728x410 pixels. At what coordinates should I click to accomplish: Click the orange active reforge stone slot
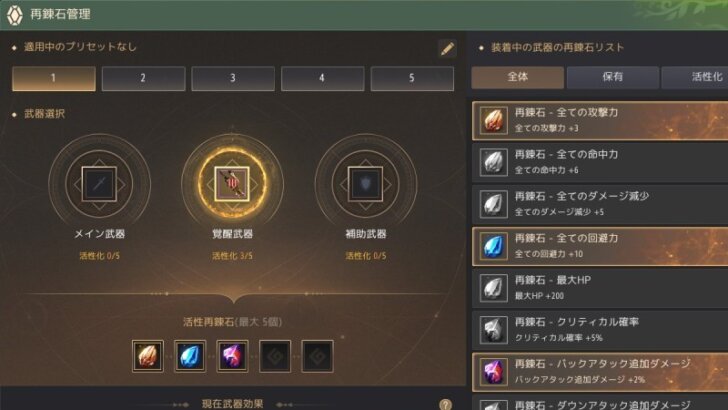click(x=148, y=356)
